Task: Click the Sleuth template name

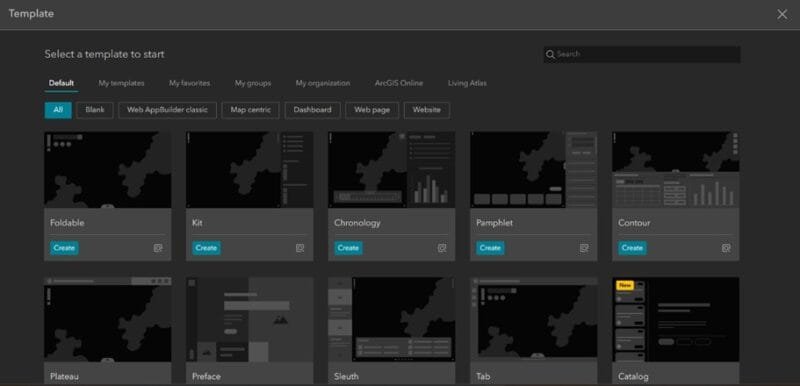Action: tap(346, 377)
